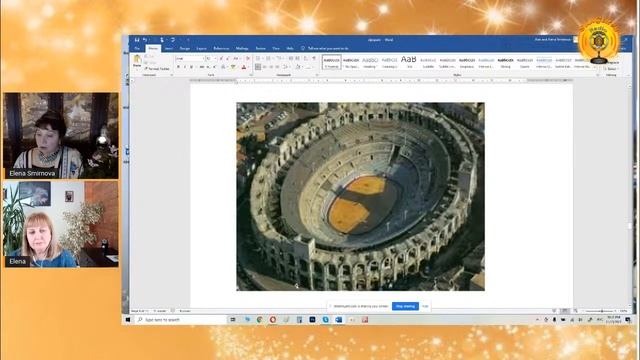Click the 'Type here to search' taskbar box
640x360 pixels.
(x=180, y=320)
